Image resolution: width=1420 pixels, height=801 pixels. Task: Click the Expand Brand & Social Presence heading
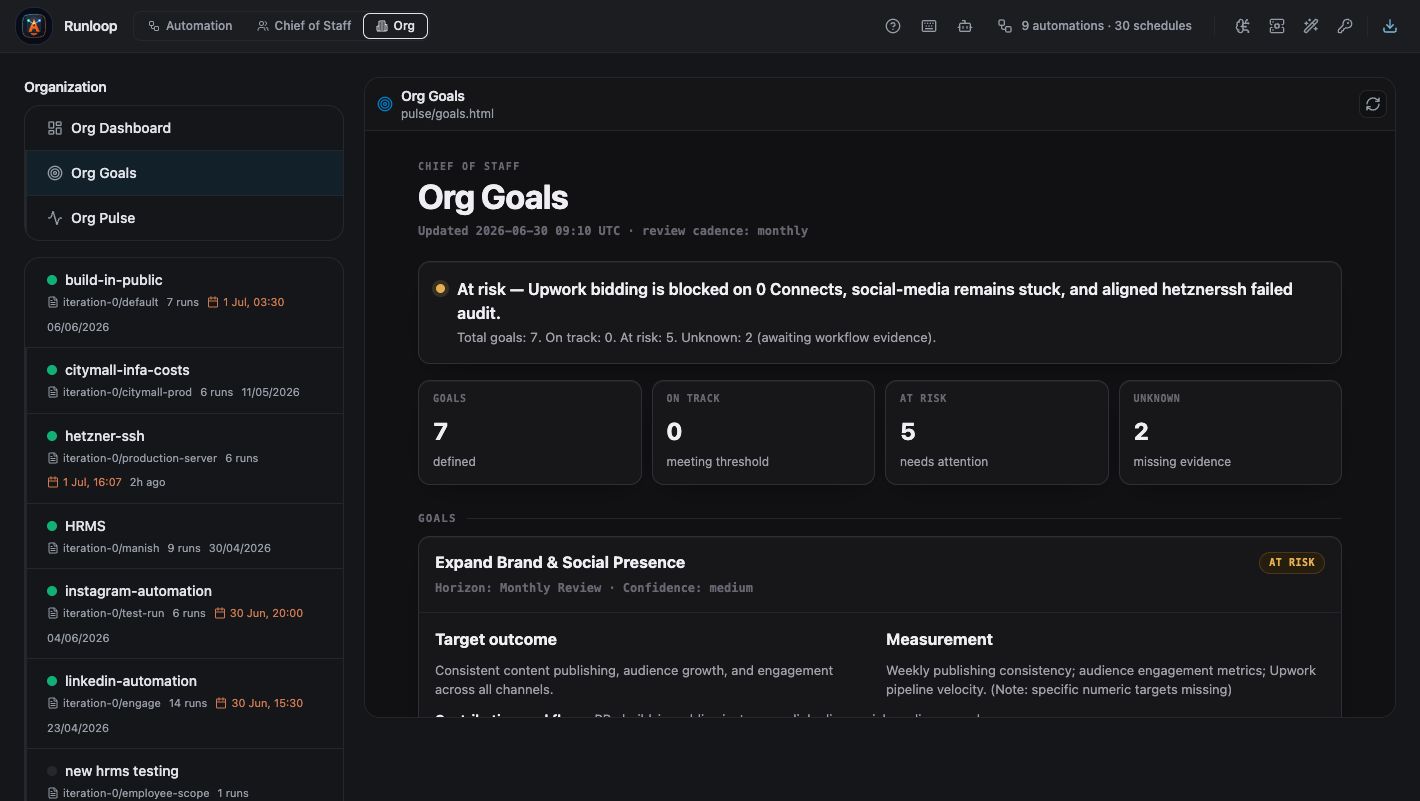(560, 562)
